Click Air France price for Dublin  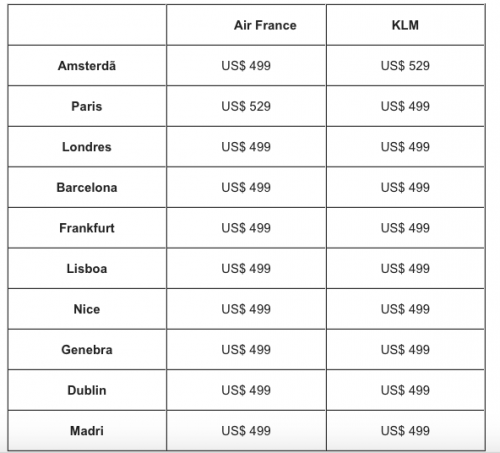[x=246, y=390]
